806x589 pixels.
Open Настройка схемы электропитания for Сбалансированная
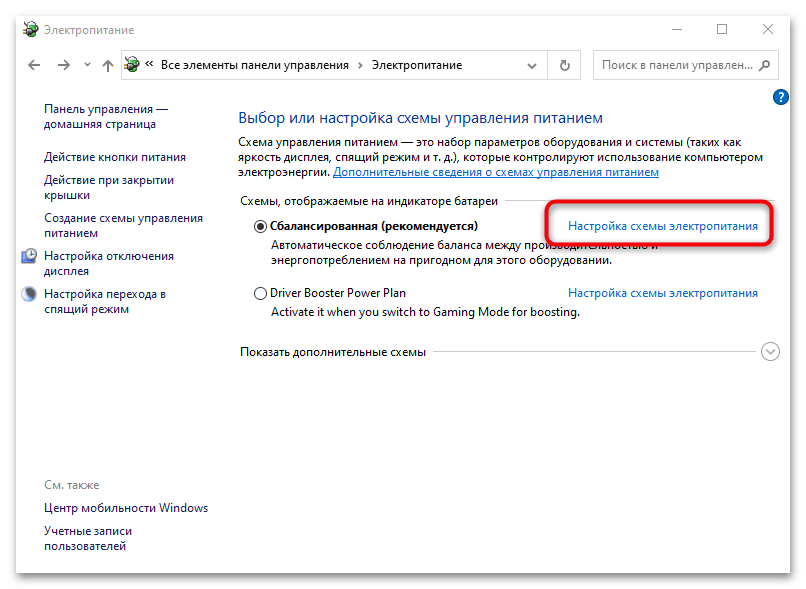pos(662,226)
